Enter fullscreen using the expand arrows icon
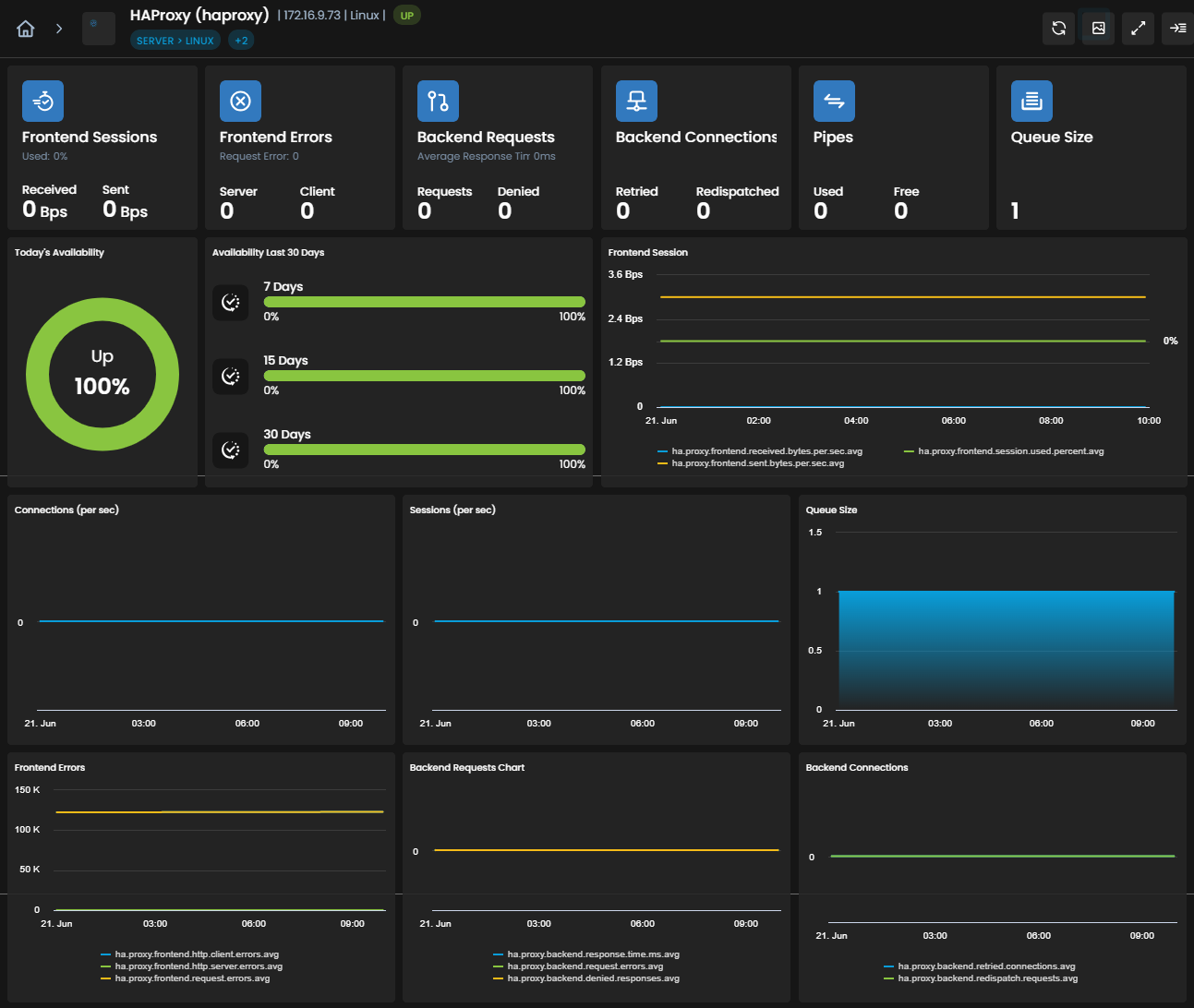Screen dimensions: 1194x1008 pos(1138,28)
